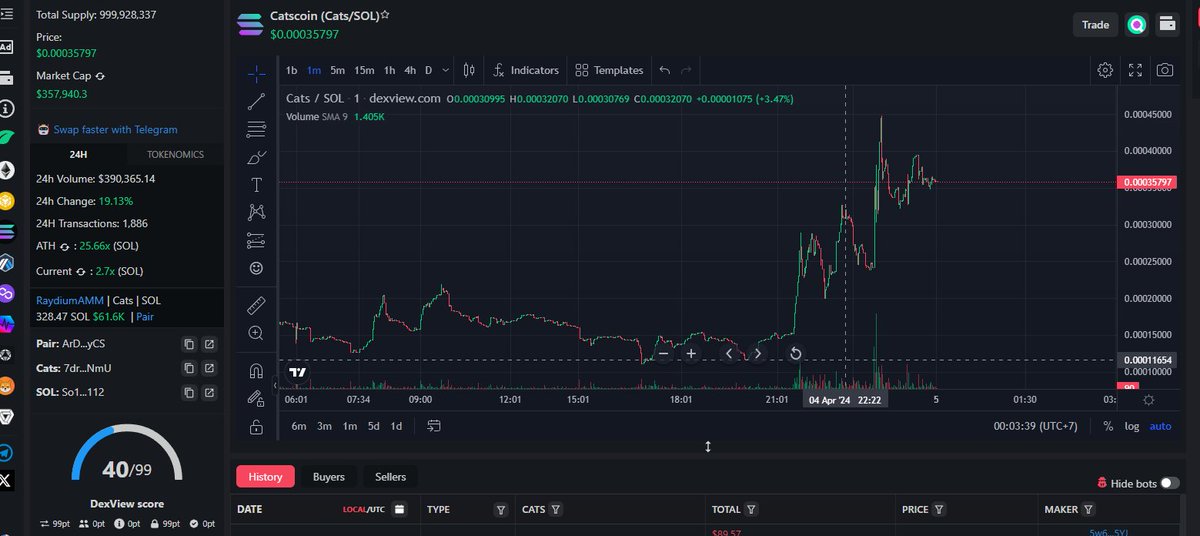Toggle log scale on price axis
1200x536 pixels.
[x=1132, y=426]
